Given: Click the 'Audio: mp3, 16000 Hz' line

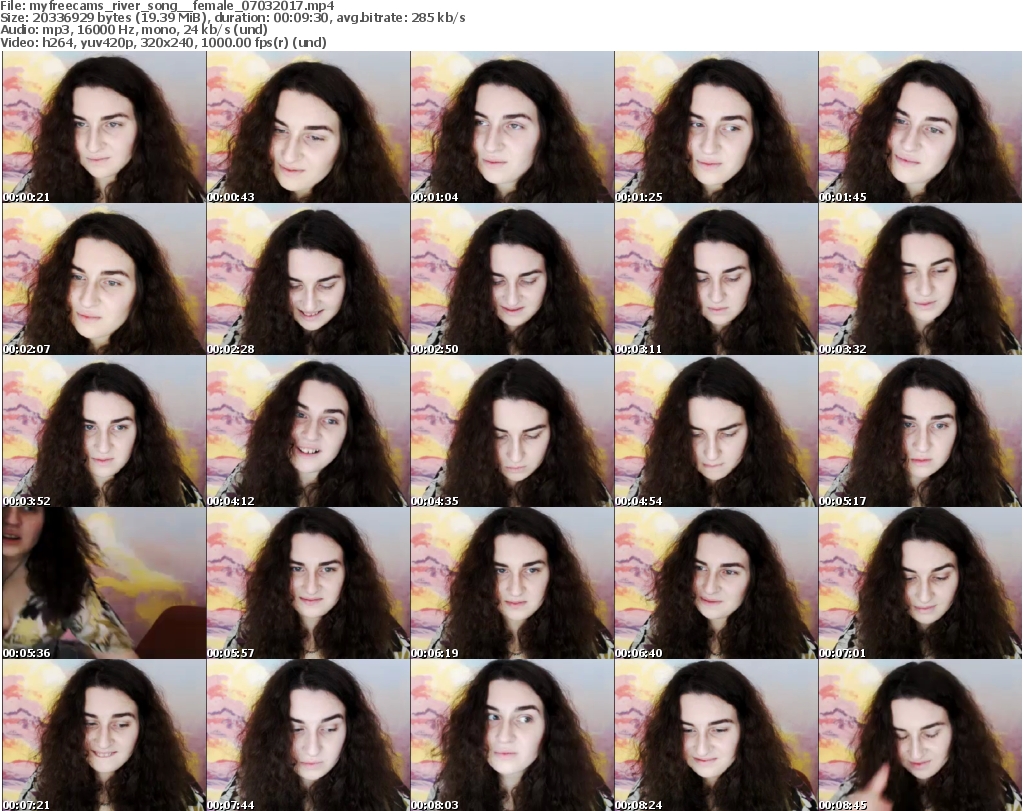Looking at the screenshot, I should coord(134,30).
